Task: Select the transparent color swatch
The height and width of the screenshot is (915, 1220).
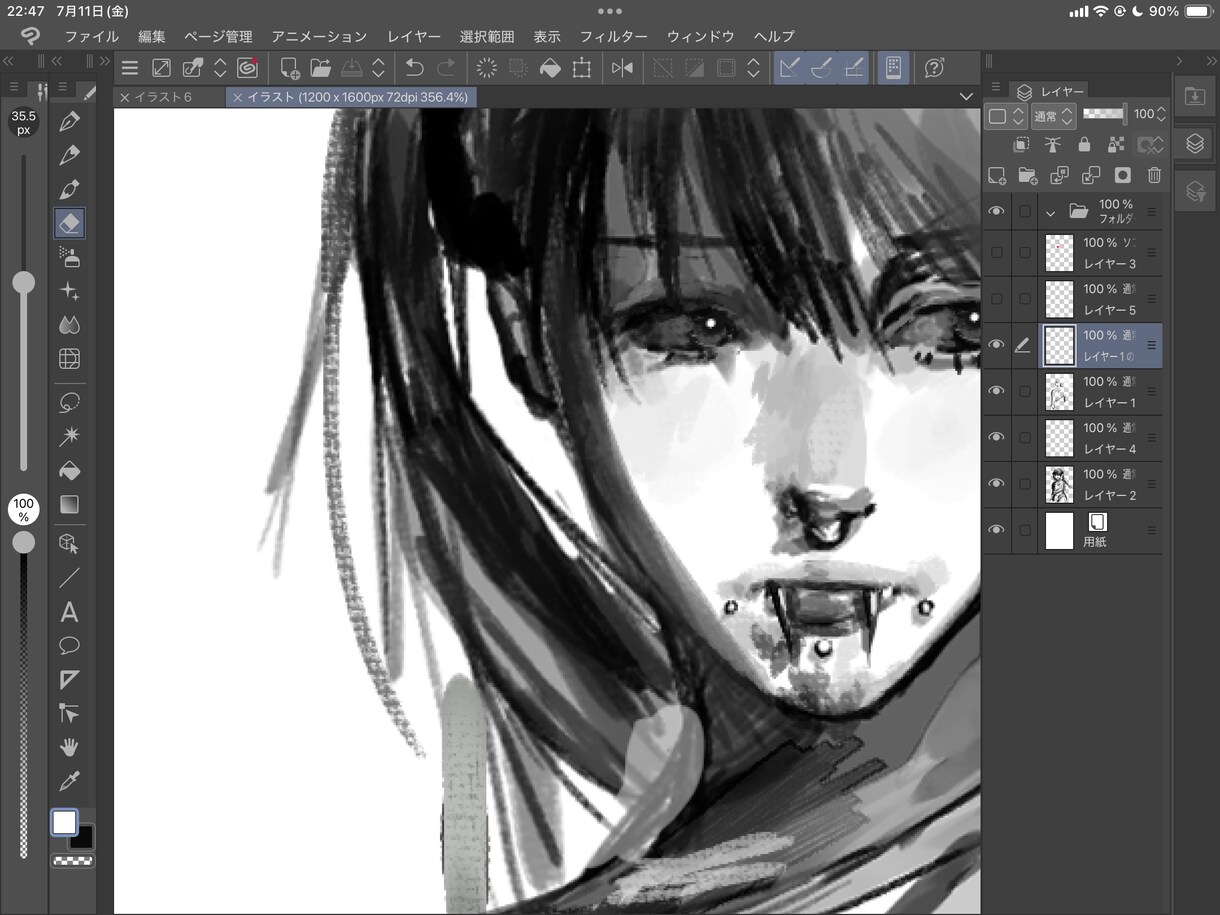Action: click(73, 859)
